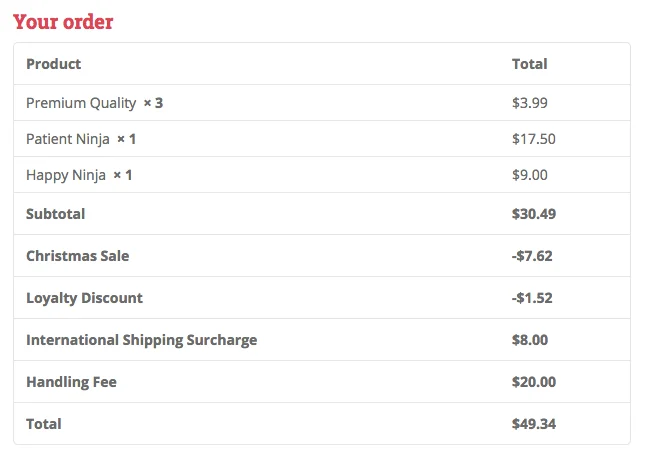Select the $30.49 subtotal amount

point(533,214)
